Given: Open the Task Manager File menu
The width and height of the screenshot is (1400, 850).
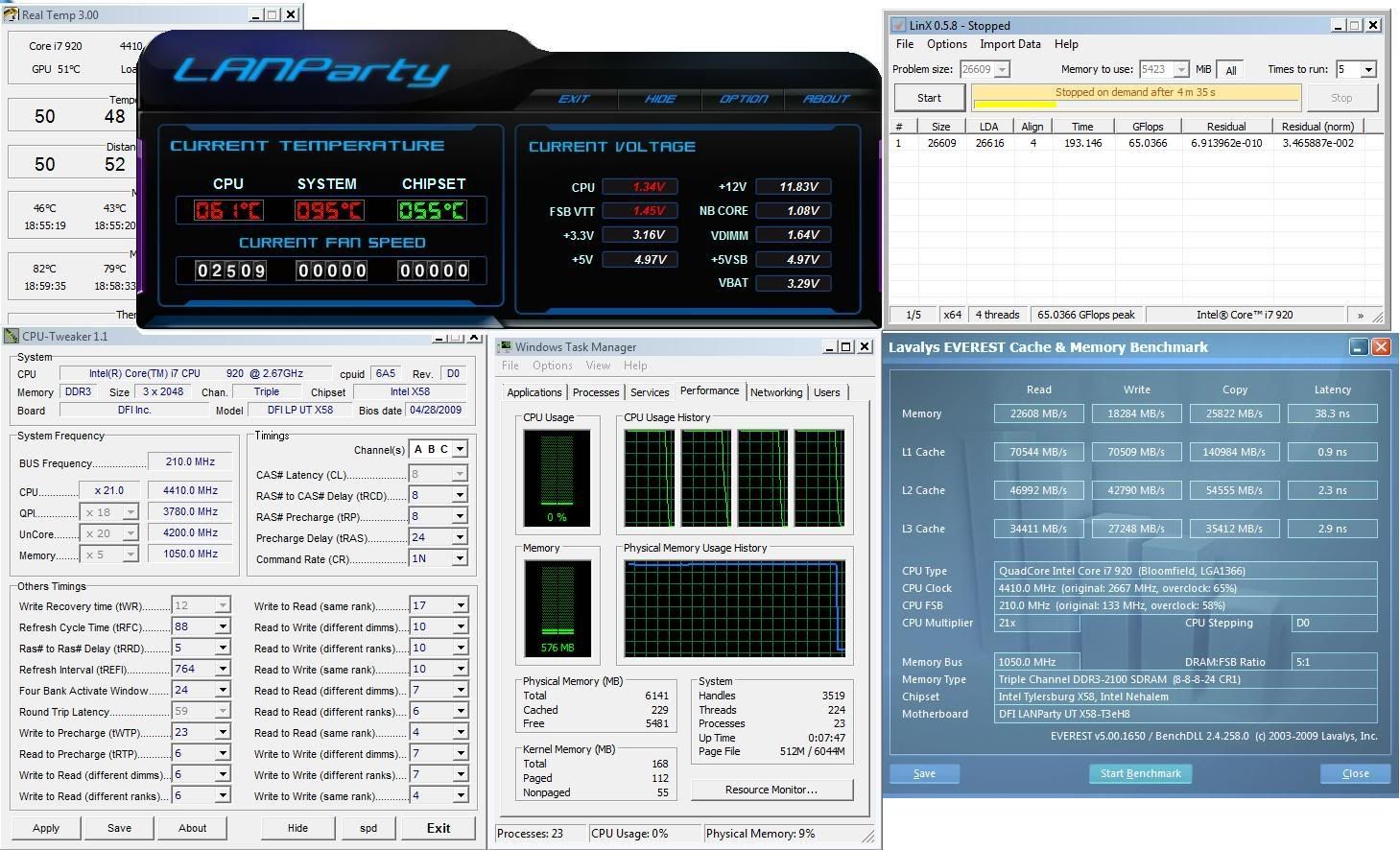Looking at the screenshot, I should (510, 366).
